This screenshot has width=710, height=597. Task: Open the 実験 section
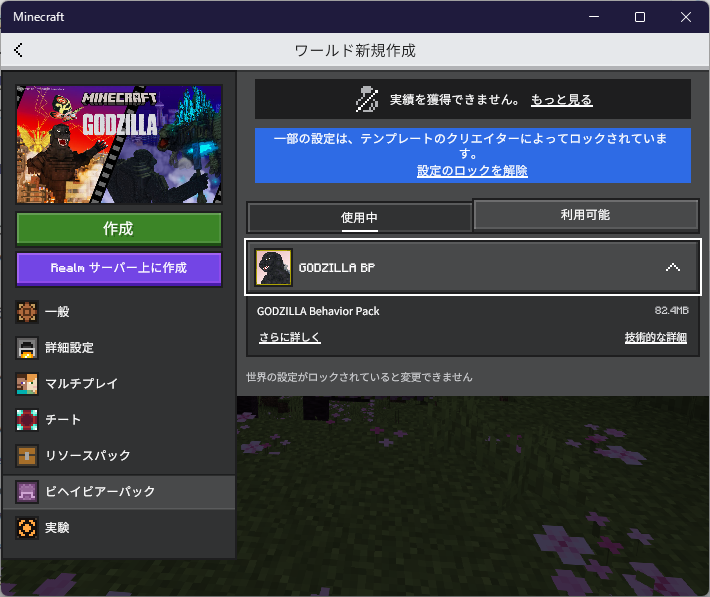[x=119, y=528]
